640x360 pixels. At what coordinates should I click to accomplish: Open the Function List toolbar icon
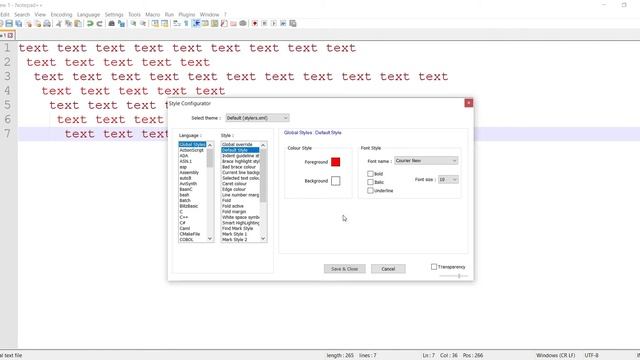click(x=224, y=24)
